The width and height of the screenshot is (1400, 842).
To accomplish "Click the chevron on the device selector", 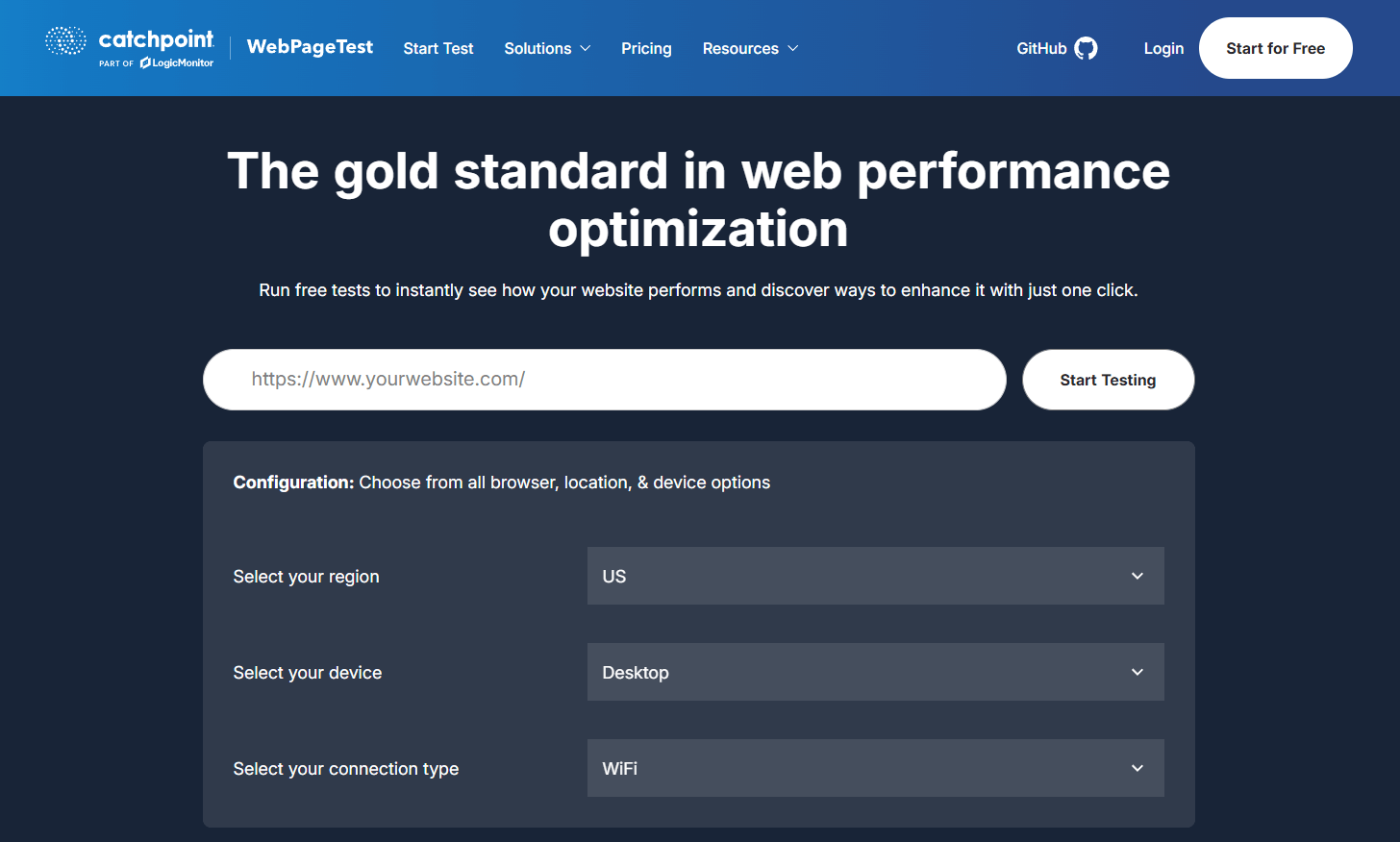I will click(x=1137, y=672).
